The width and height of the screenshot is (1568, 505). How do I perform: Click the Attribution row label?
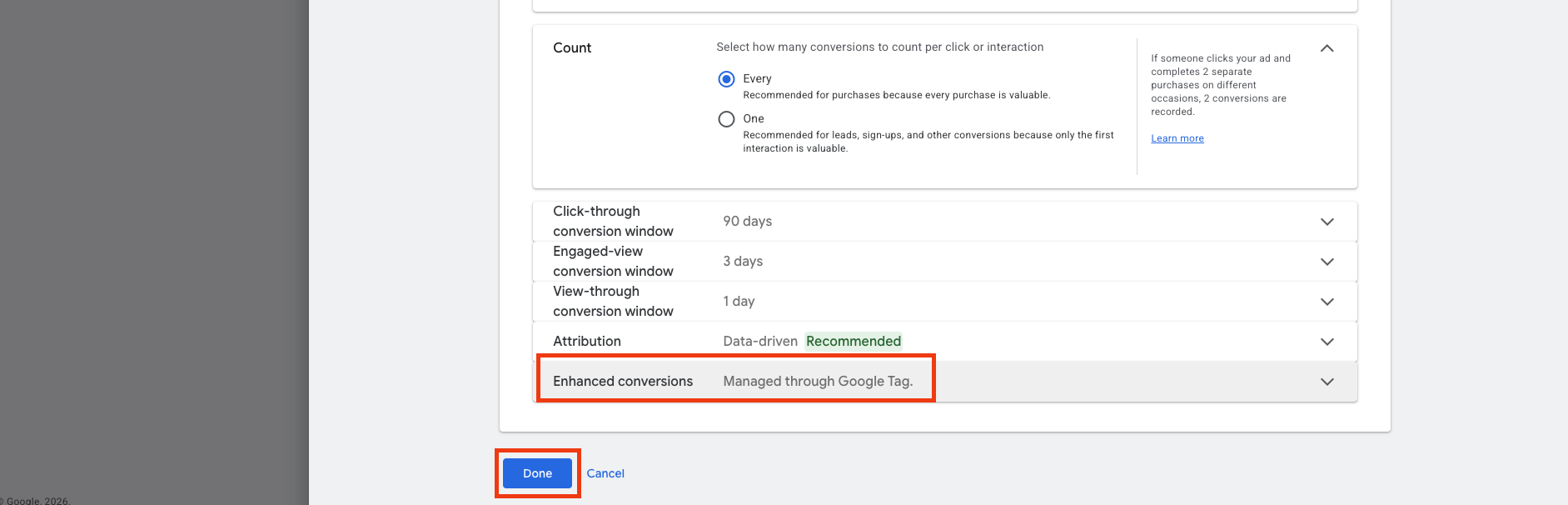point(587,342)
